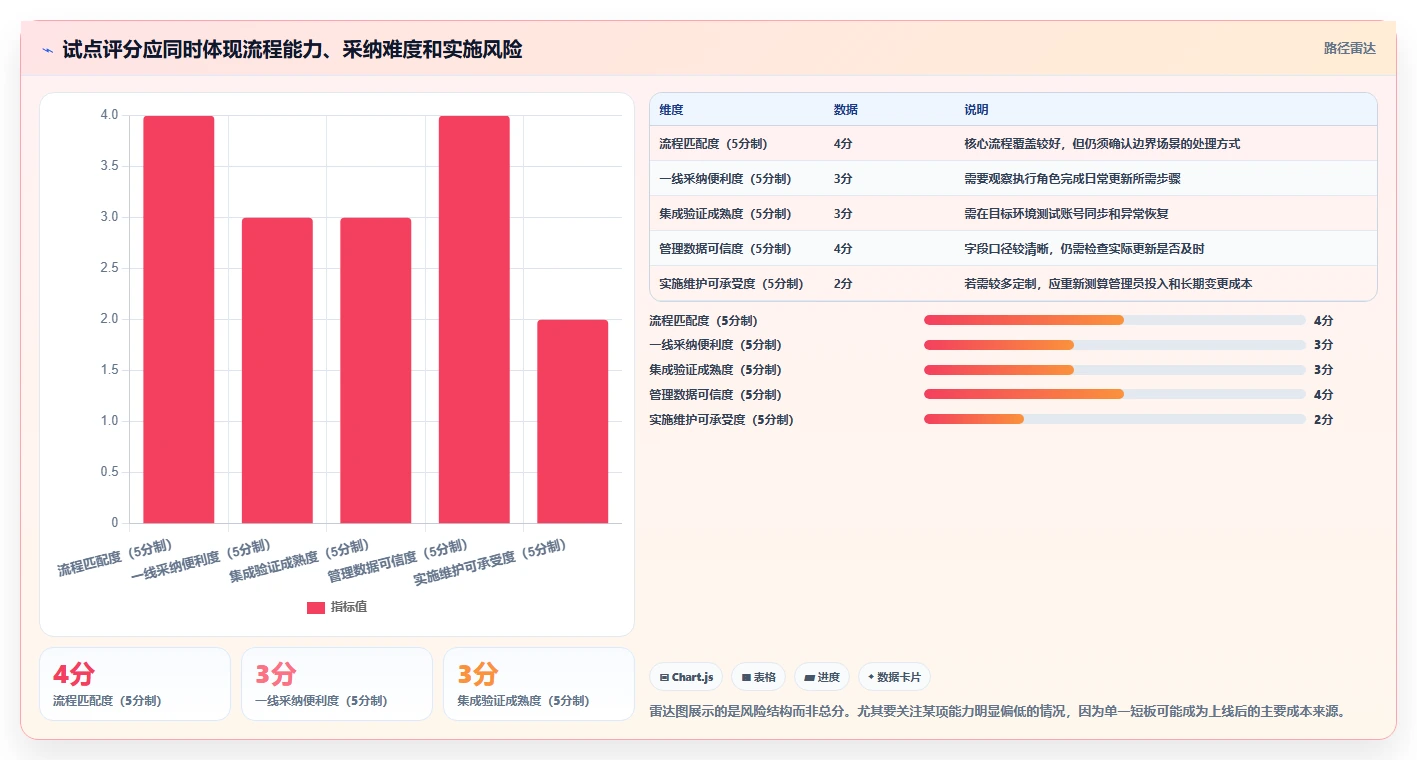Image resolution: width=1417 pixels, height=760 pixels.
Task: Click the 集成验证成熟度 x-axis label under the chart
Action: [300, 561]
